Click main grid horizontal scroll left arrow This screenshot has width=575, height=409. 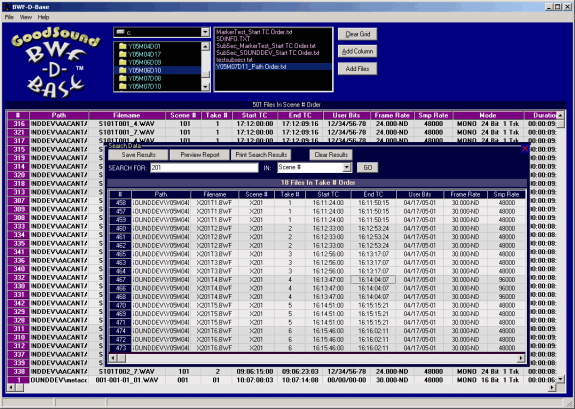tap(11, 387)
